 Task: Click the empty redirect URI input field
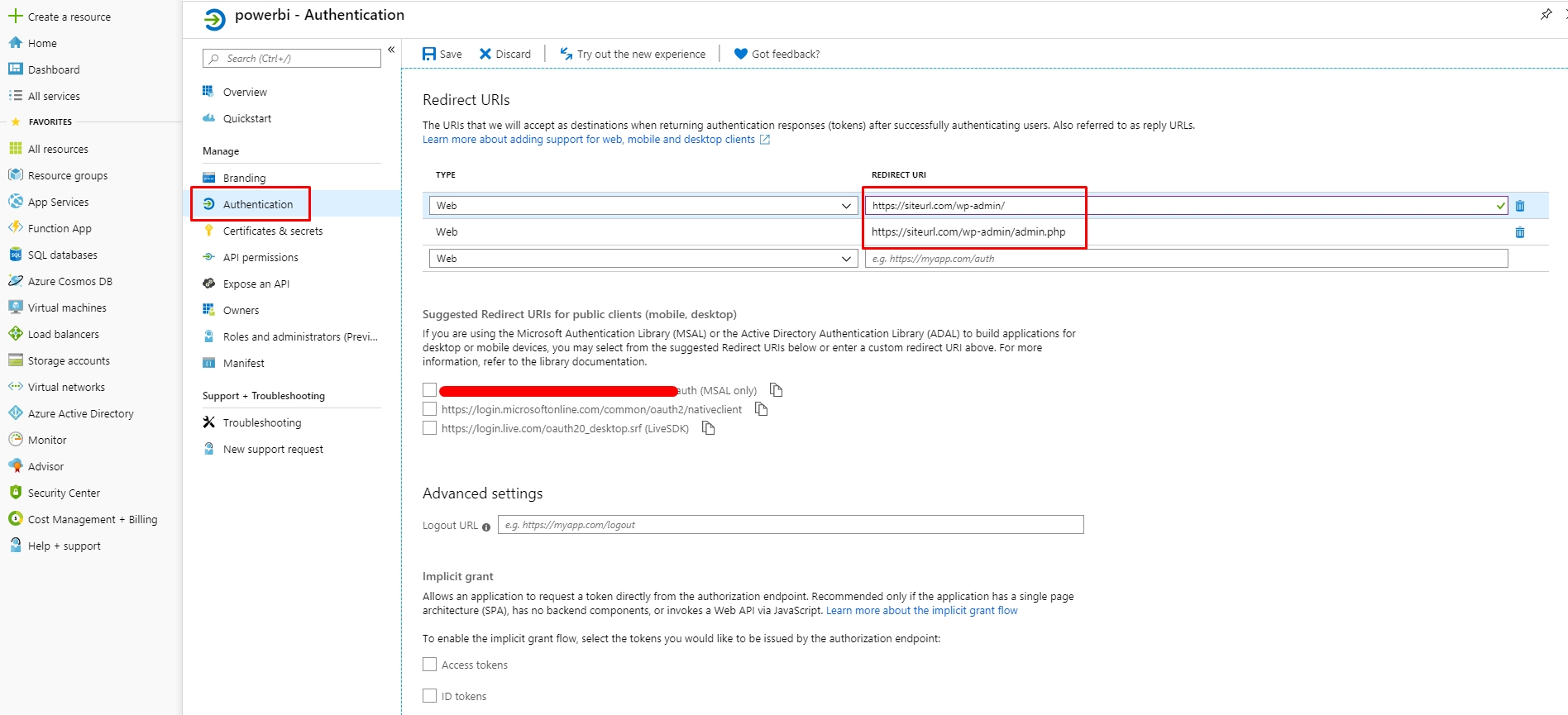pos(1186,258)
